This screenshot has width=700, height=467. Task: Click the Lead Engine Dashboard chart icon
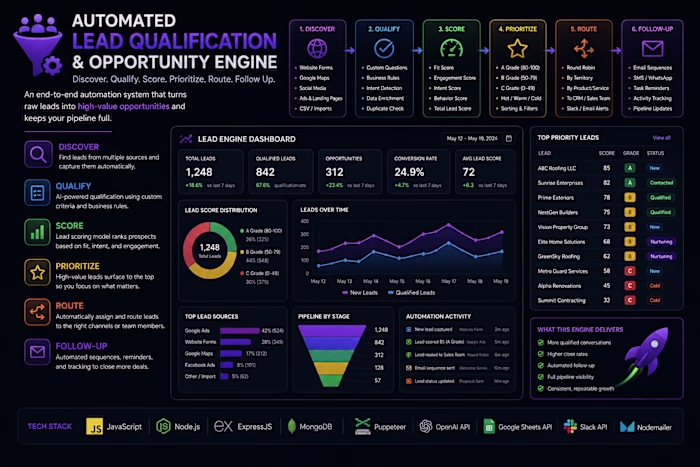(x=186, y=139)
